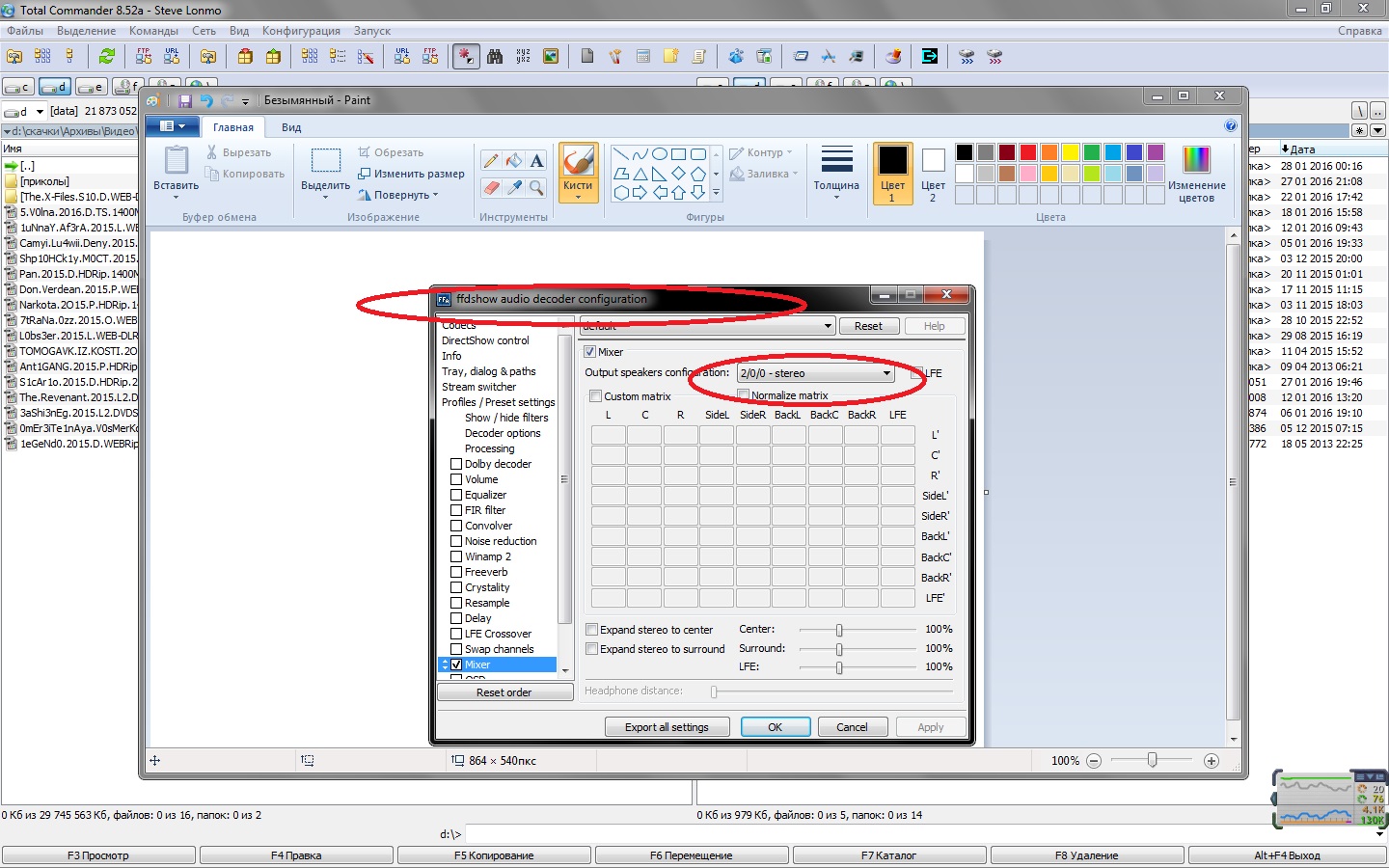Image resolution: width=1389 pixels, height=868 pixels.
Task: Select the Pencil tool in Paint
Action: click(491, 161)
